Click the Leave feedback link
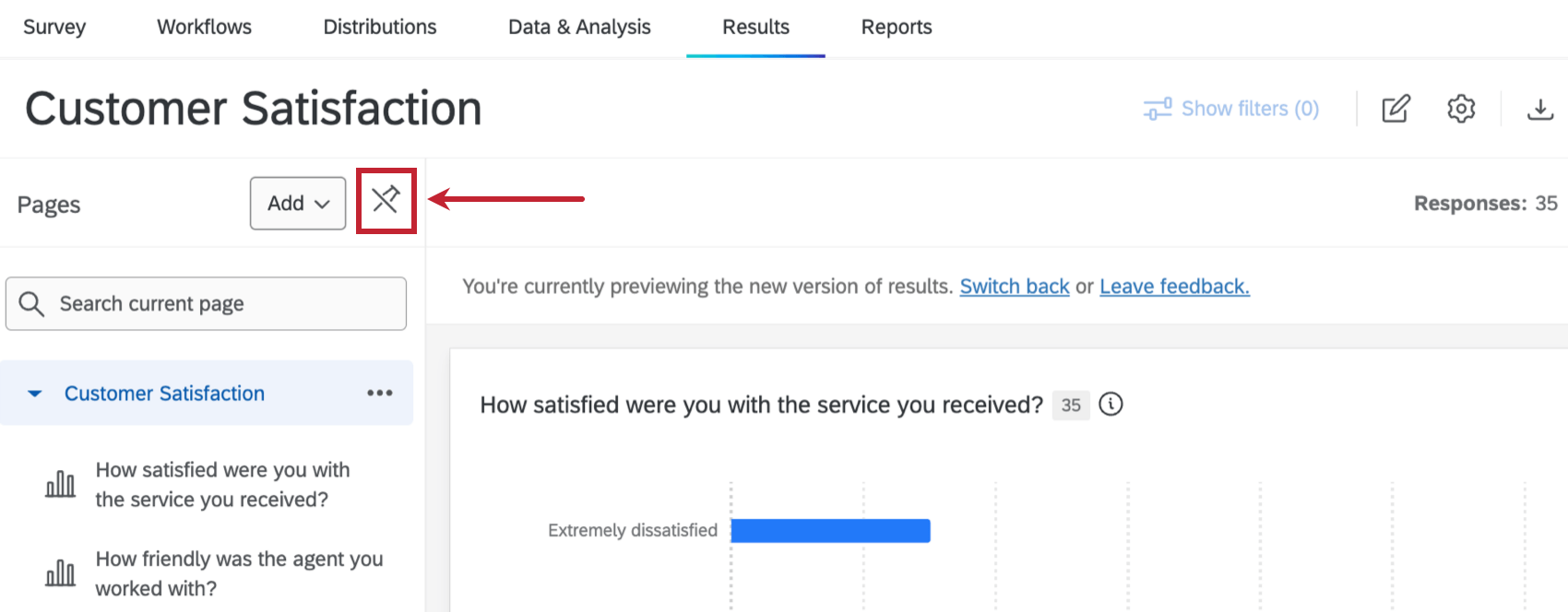 (x=1174, y=287)
